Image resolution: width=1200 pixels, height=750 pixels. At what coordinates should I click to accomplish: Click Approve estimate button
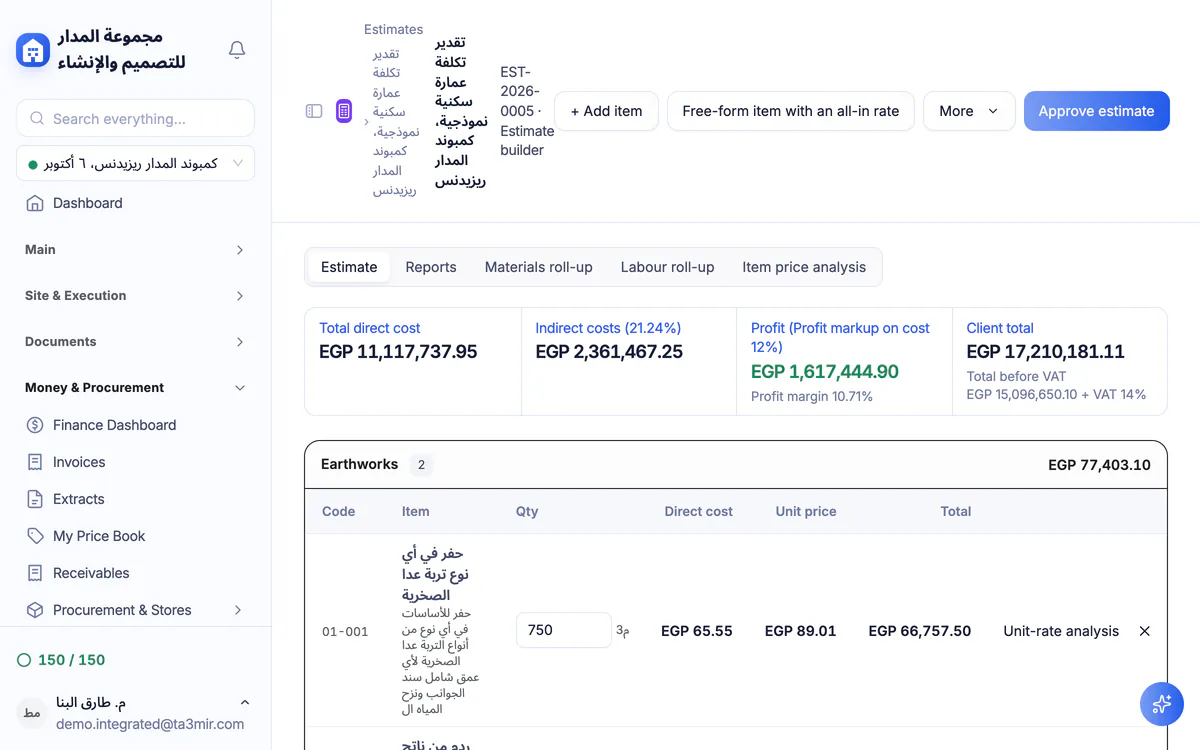1096,111
